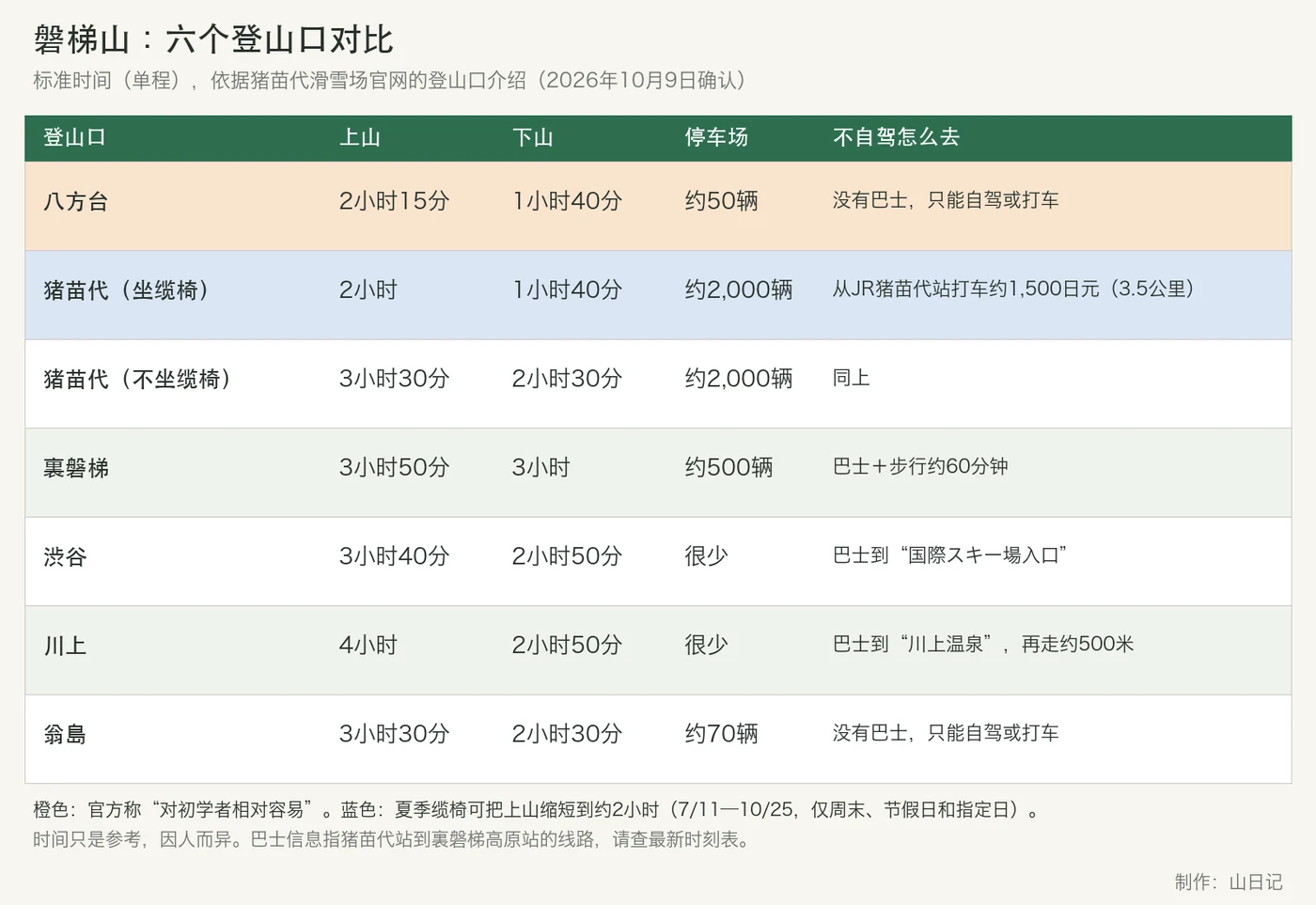Click the 上山 column header
The image size is (1316, 905).
pos(359,137)
